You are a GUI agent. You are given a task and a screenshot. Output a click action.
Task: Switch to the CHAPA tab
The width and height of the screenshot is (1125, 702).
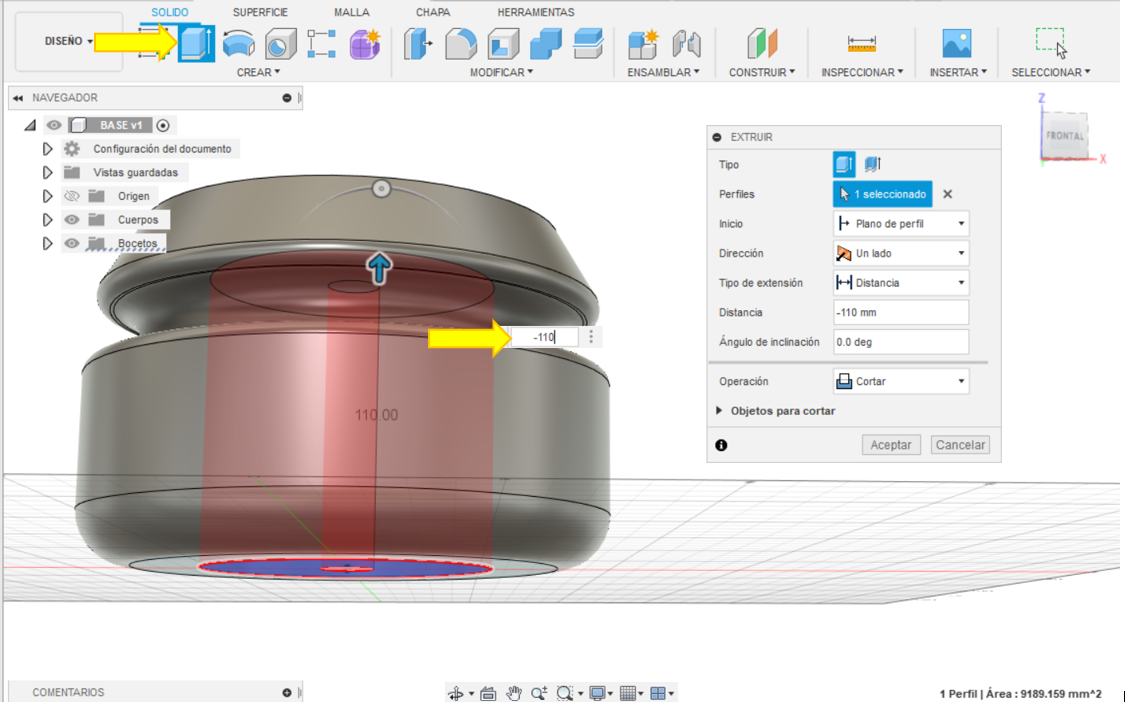pyautogui.click(x=433, y=12)
